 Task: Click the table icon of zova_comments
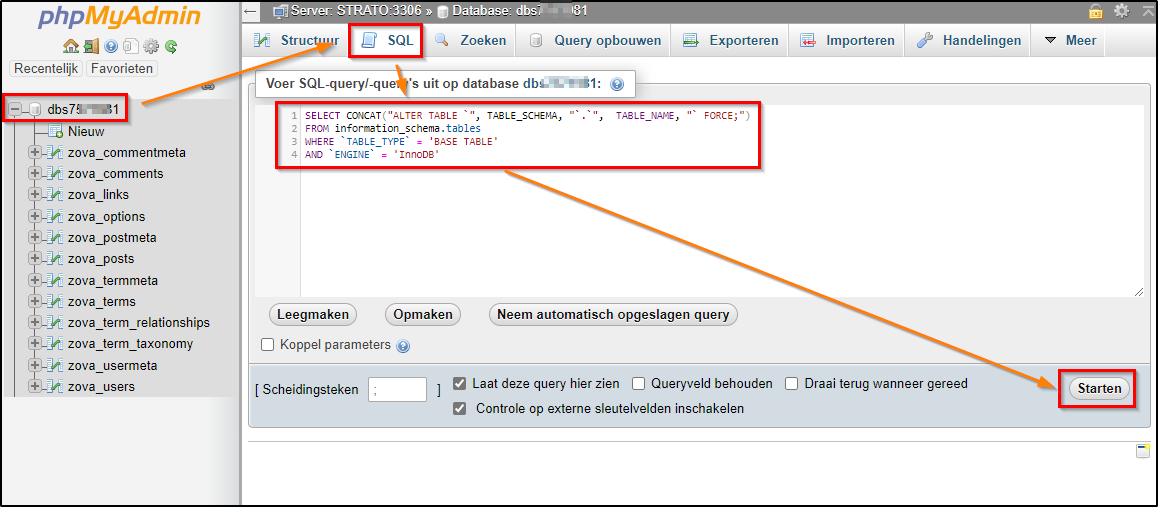55,174
